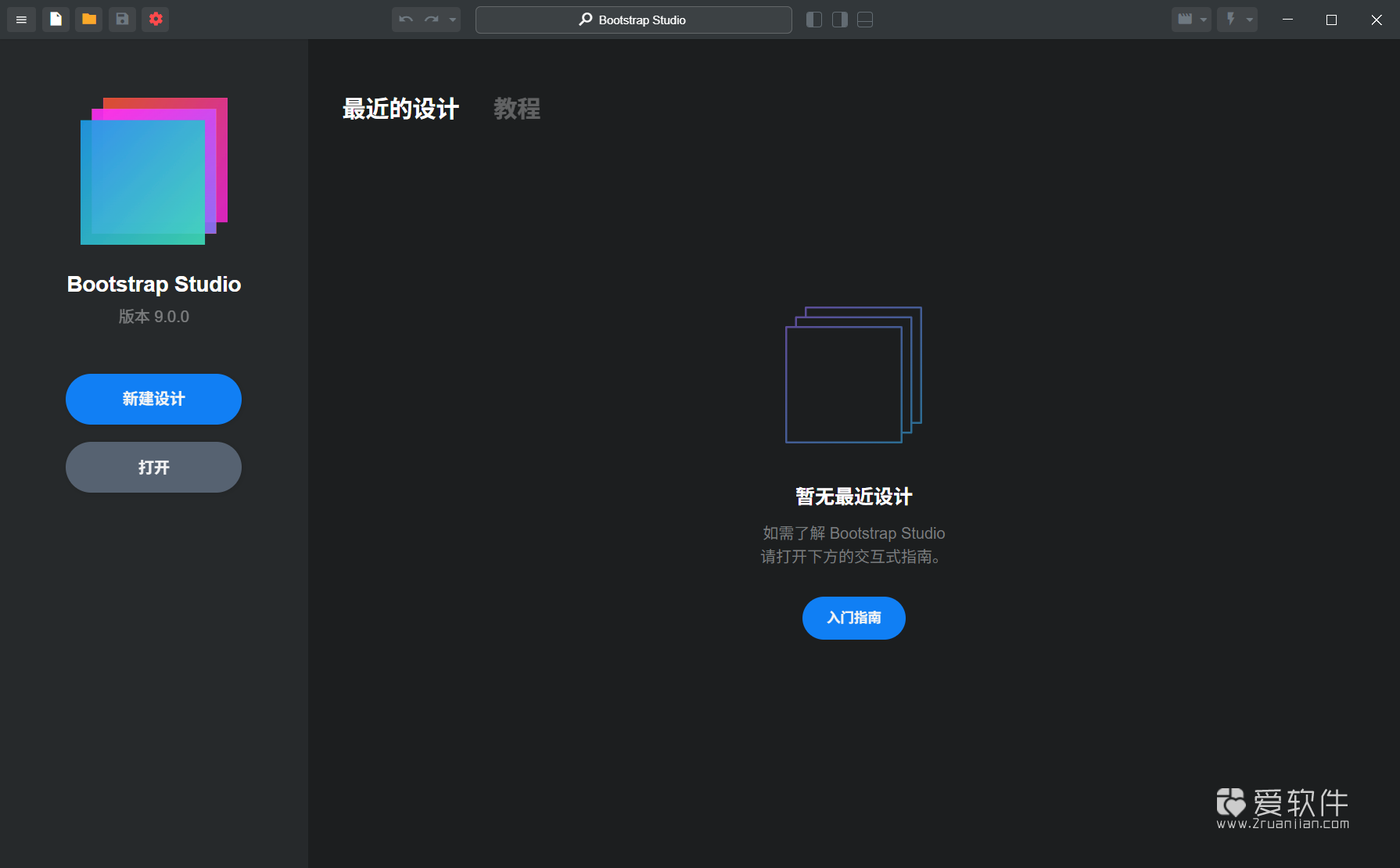Image resolution: width=1400 pixels, height=868 pixels.
Task: Click the 暂无最近设计 heading
Action: (x=854, y=497)
